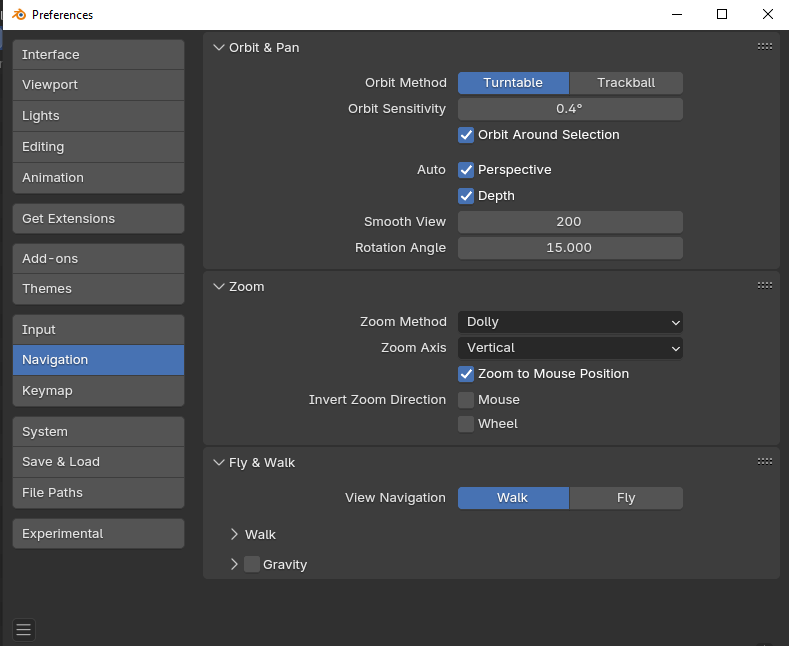This screenshot has width=789, height=646.
Task: Collapse the Zoom panel
Action: point(219,286)
